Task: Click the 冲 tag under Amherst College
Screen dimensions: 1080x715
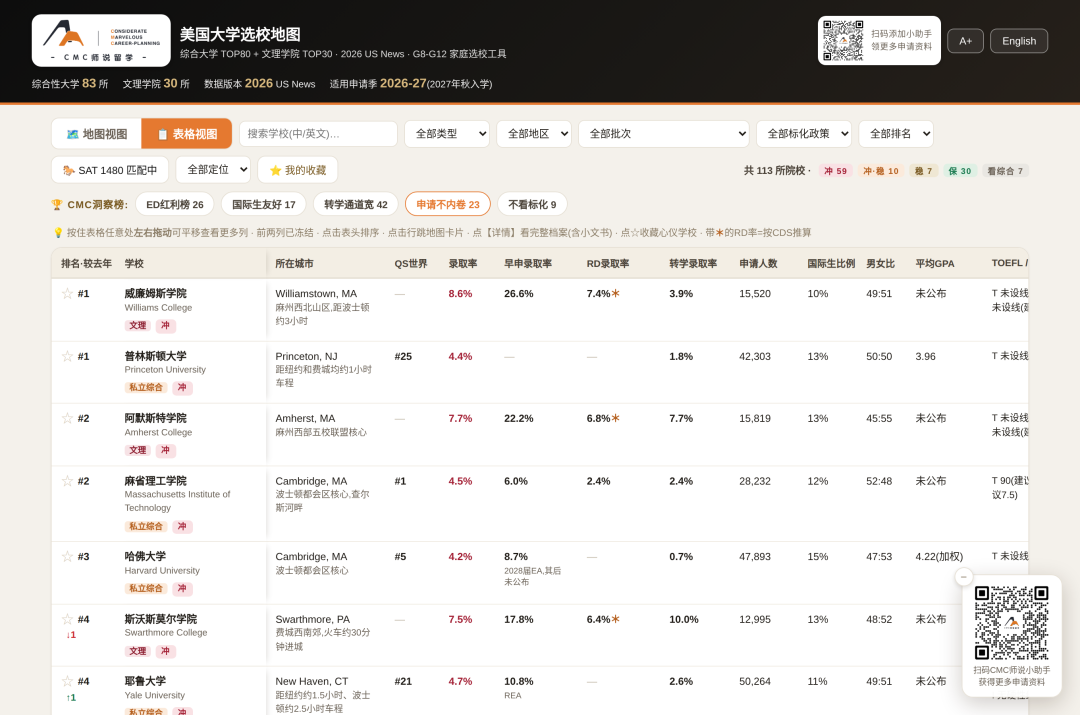Action: pyautogui.click(x=165, y=450)
